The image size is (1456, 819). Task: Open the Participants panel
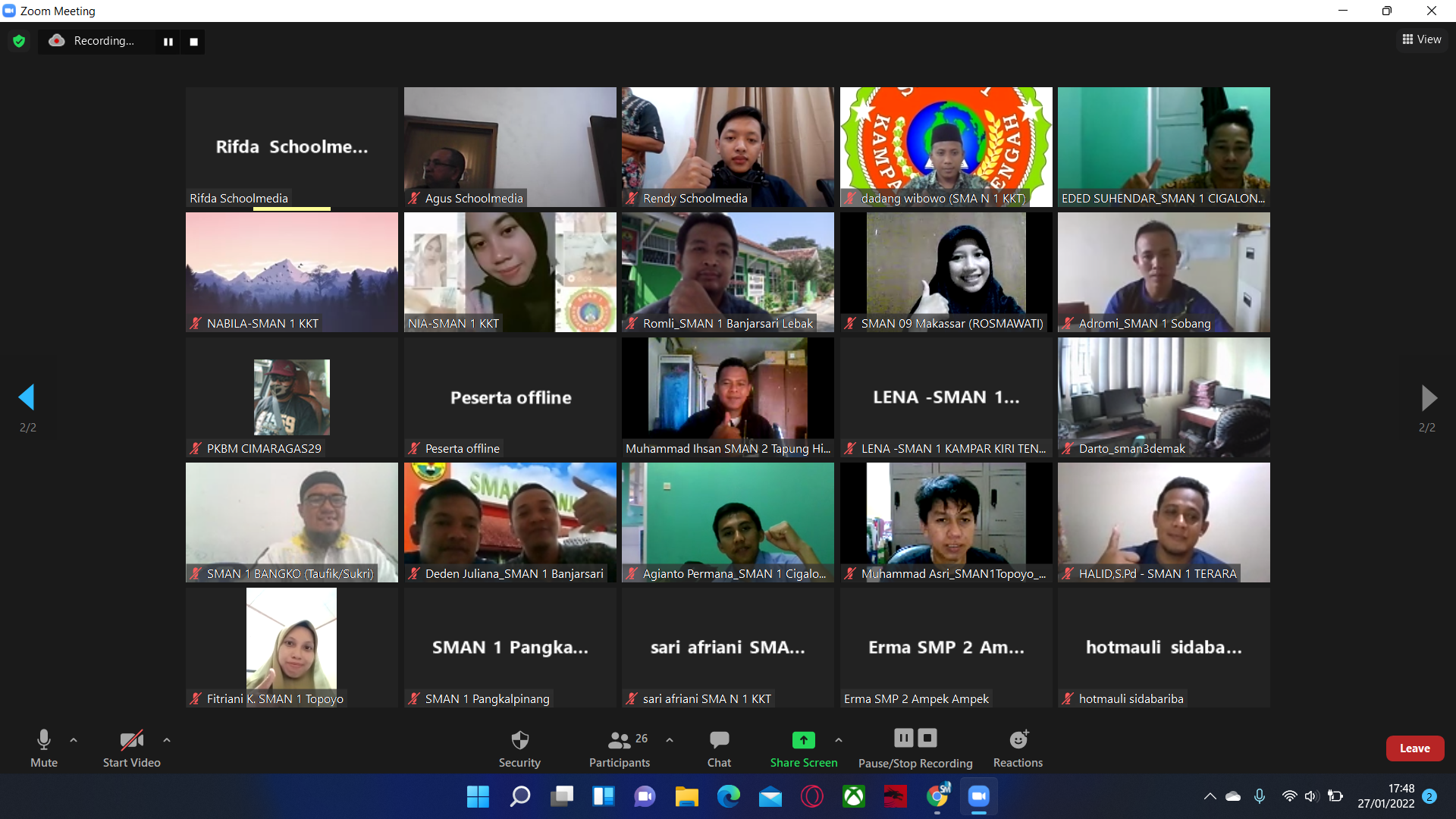click(620, 748)
